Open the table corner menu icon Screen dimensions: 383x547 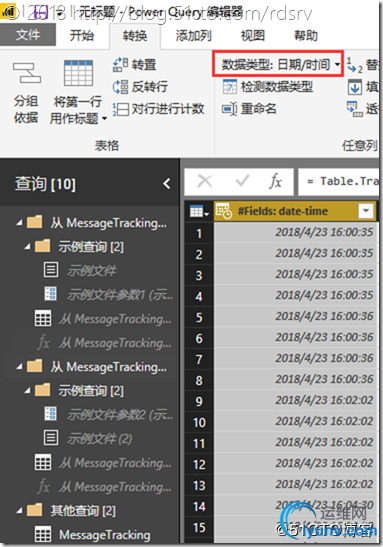[198, 211]
